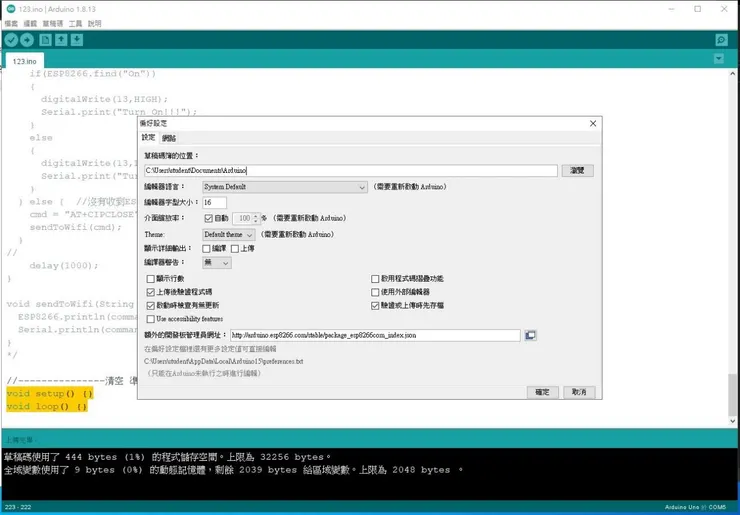The width and height of the screenshot is (740, 515).
Task: Enable Use accessibility features checkbox
Action: 151,319
